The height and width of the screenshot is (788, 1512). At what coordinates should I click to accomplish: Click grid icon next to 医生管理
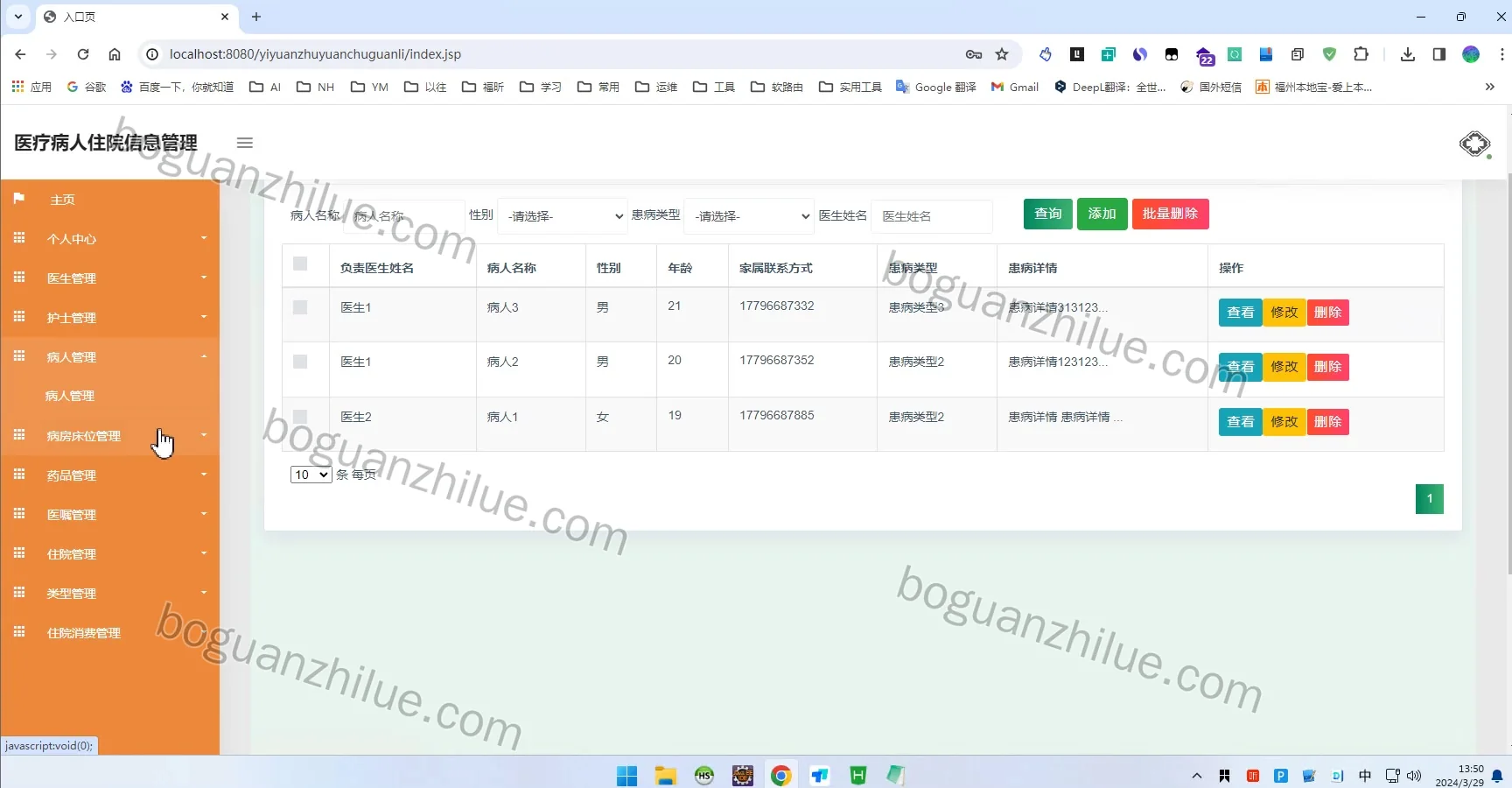[19, 278]
